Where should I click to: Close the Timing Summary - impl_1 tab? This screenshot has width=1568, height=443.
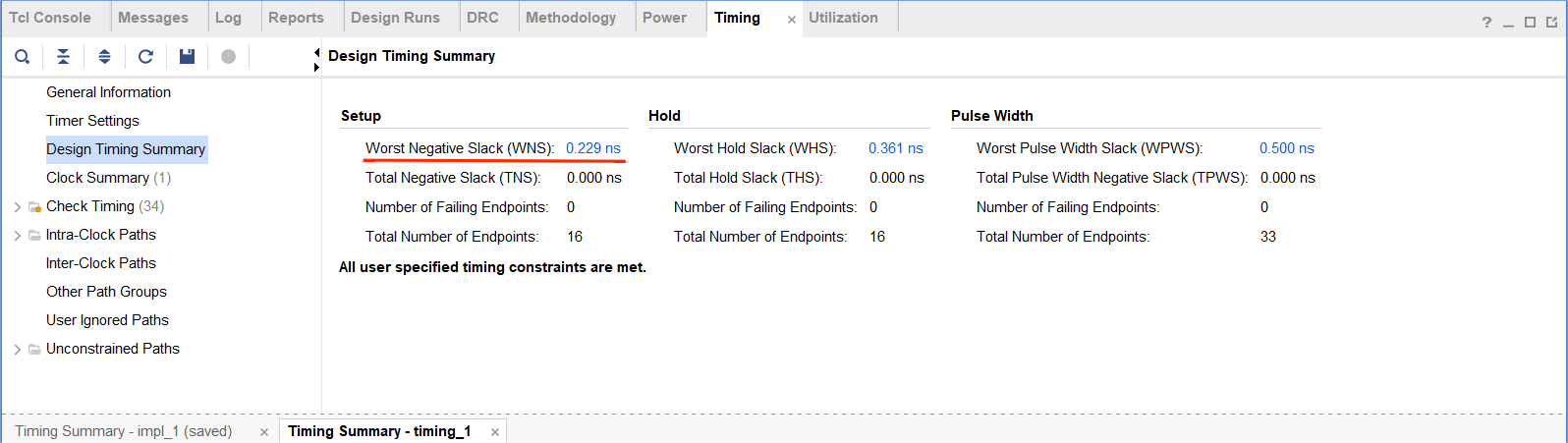[264, 432]
